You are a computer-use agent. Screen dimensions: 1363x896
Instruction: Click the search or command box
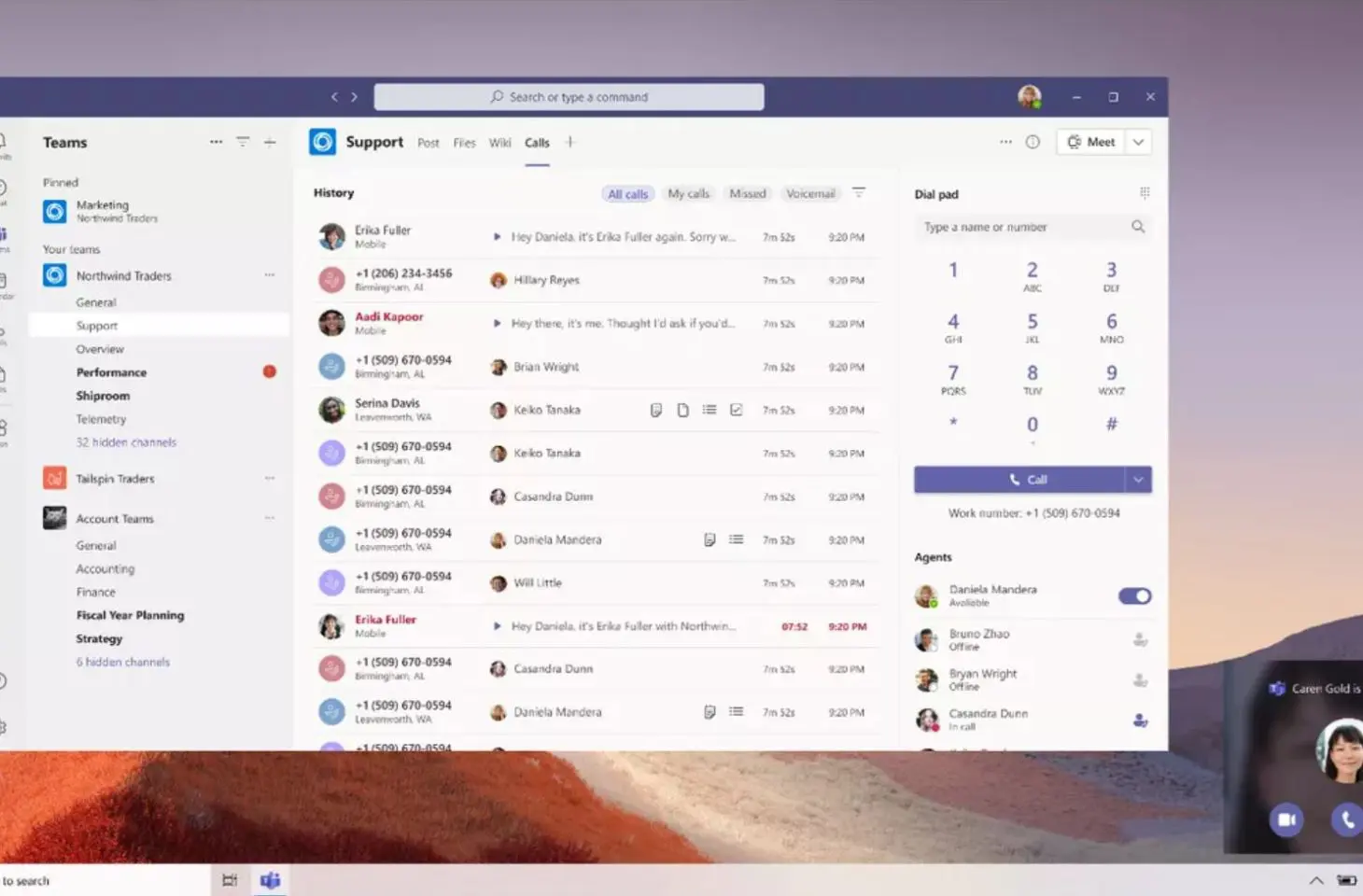point(569,97)
